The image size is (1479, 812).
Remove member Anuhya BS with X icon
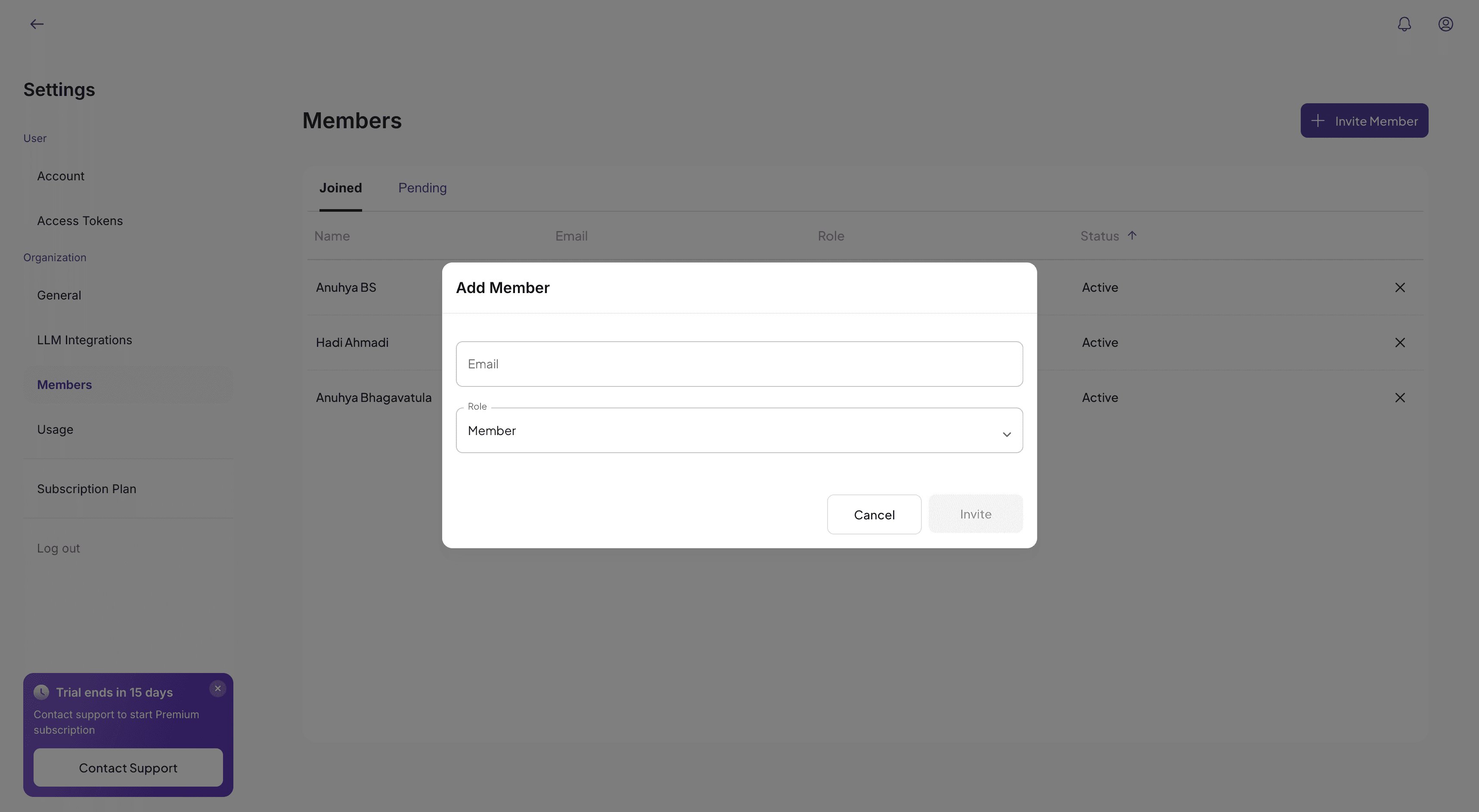(1400, 287)
